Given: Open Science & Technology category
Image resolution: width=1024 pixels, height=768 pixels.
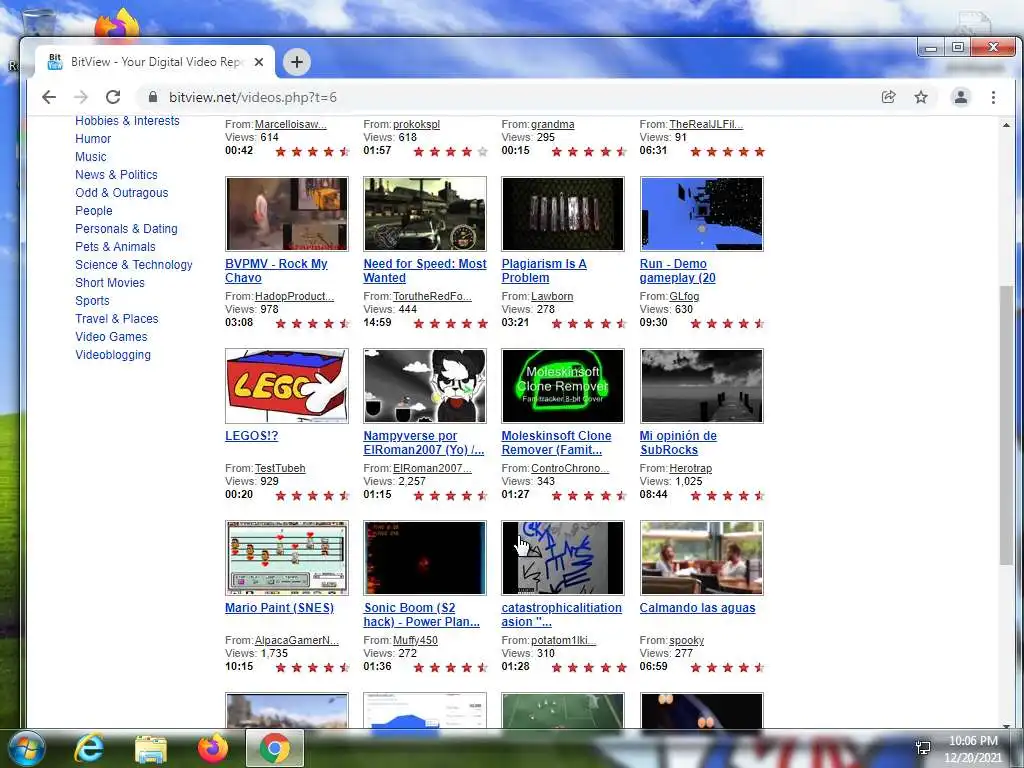Looking at the screenshot, I should pos(134,264).
